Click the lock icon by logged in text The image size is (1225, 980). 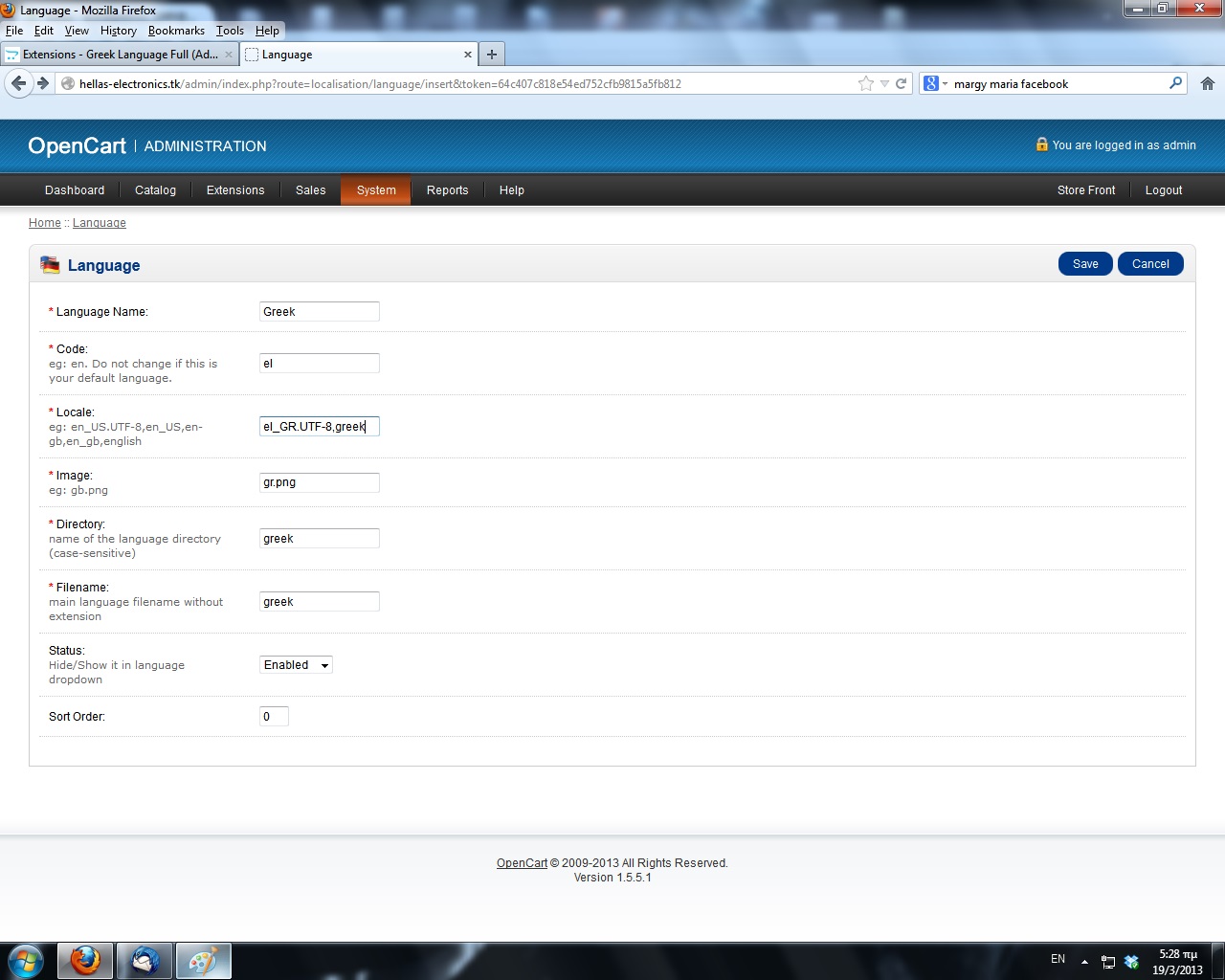click(x=1042, y=145)
